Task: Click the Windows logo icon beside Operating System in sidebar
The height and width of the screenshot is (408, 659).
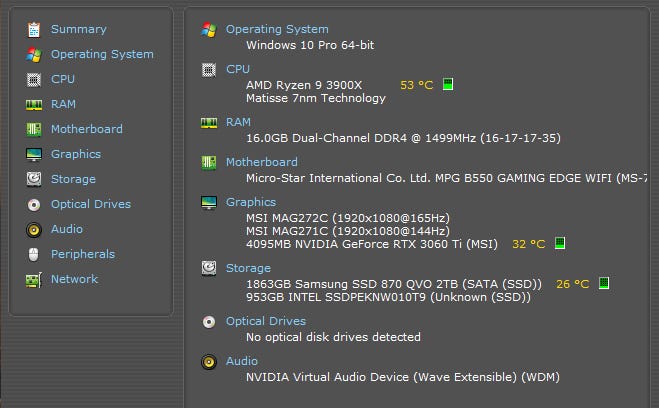Action: point(34,54)
